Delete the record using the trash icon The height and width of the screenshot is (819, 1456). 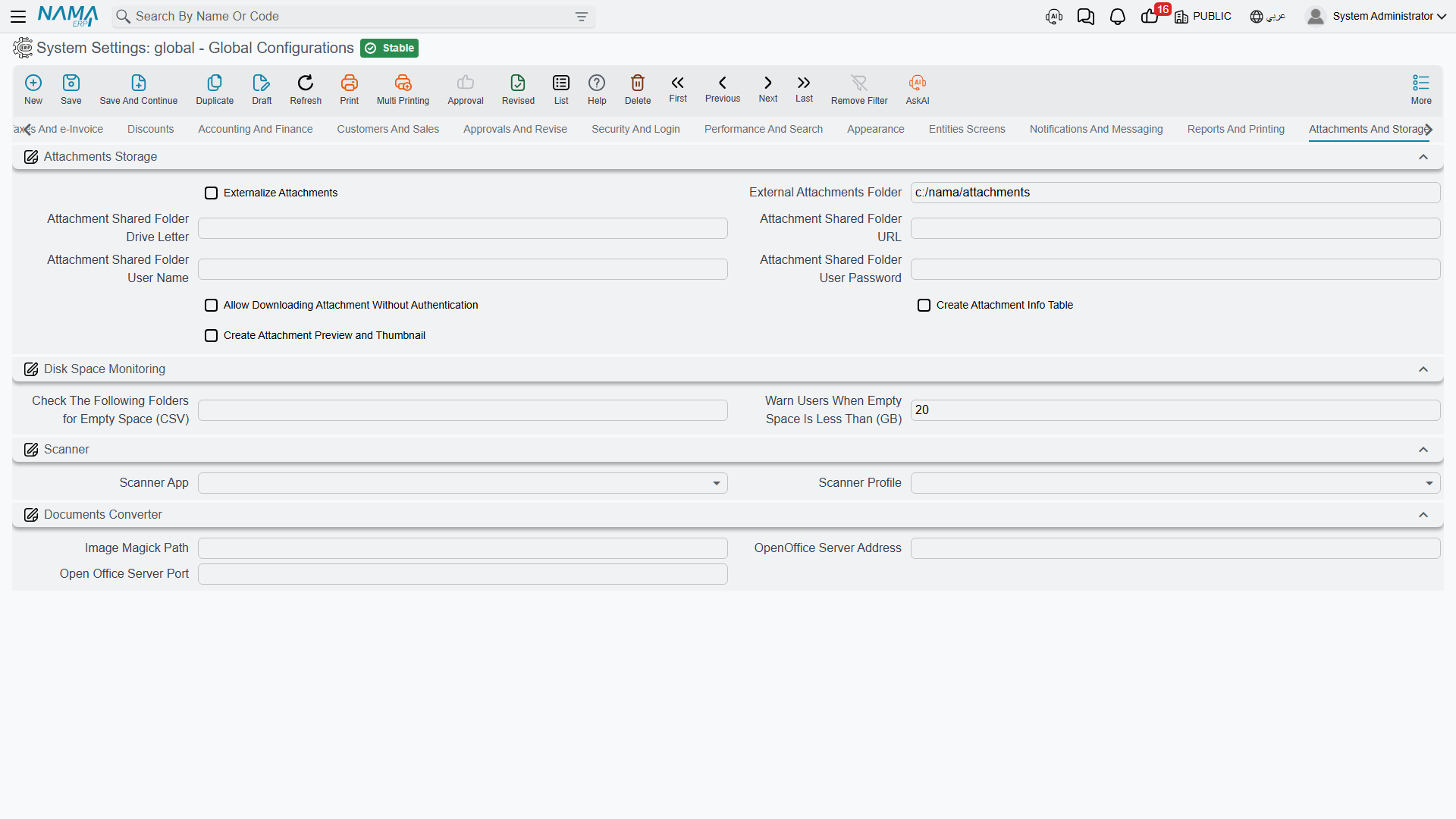[638, 83]
